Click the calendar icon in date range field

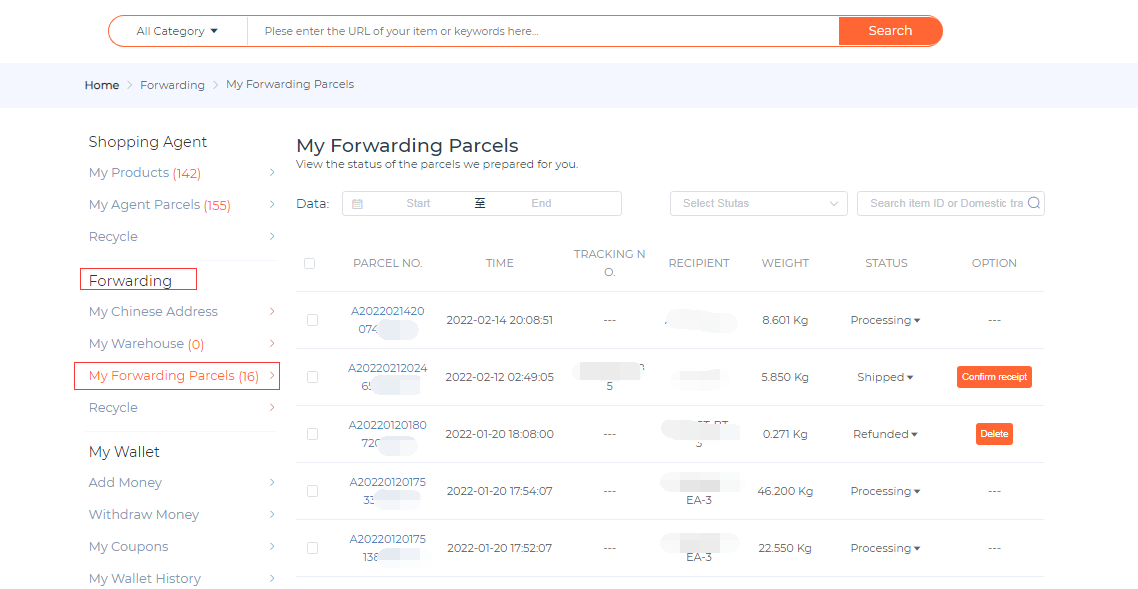[357, 204]
